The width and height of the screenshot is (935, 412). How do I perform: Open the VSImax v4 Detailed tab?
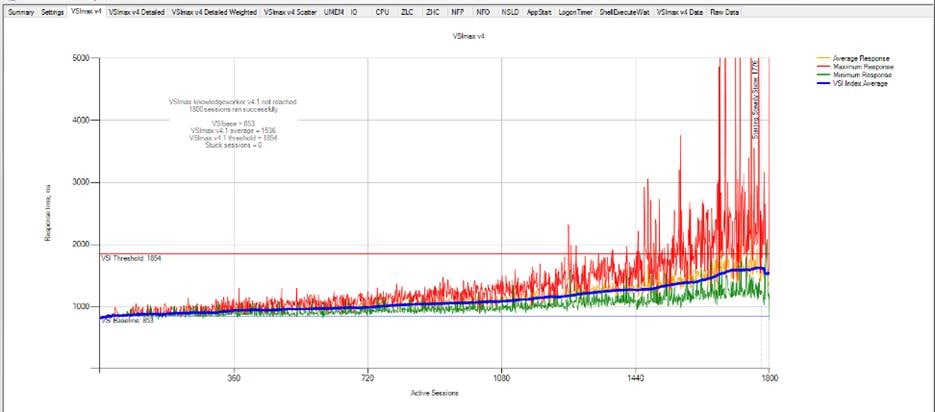137,12
